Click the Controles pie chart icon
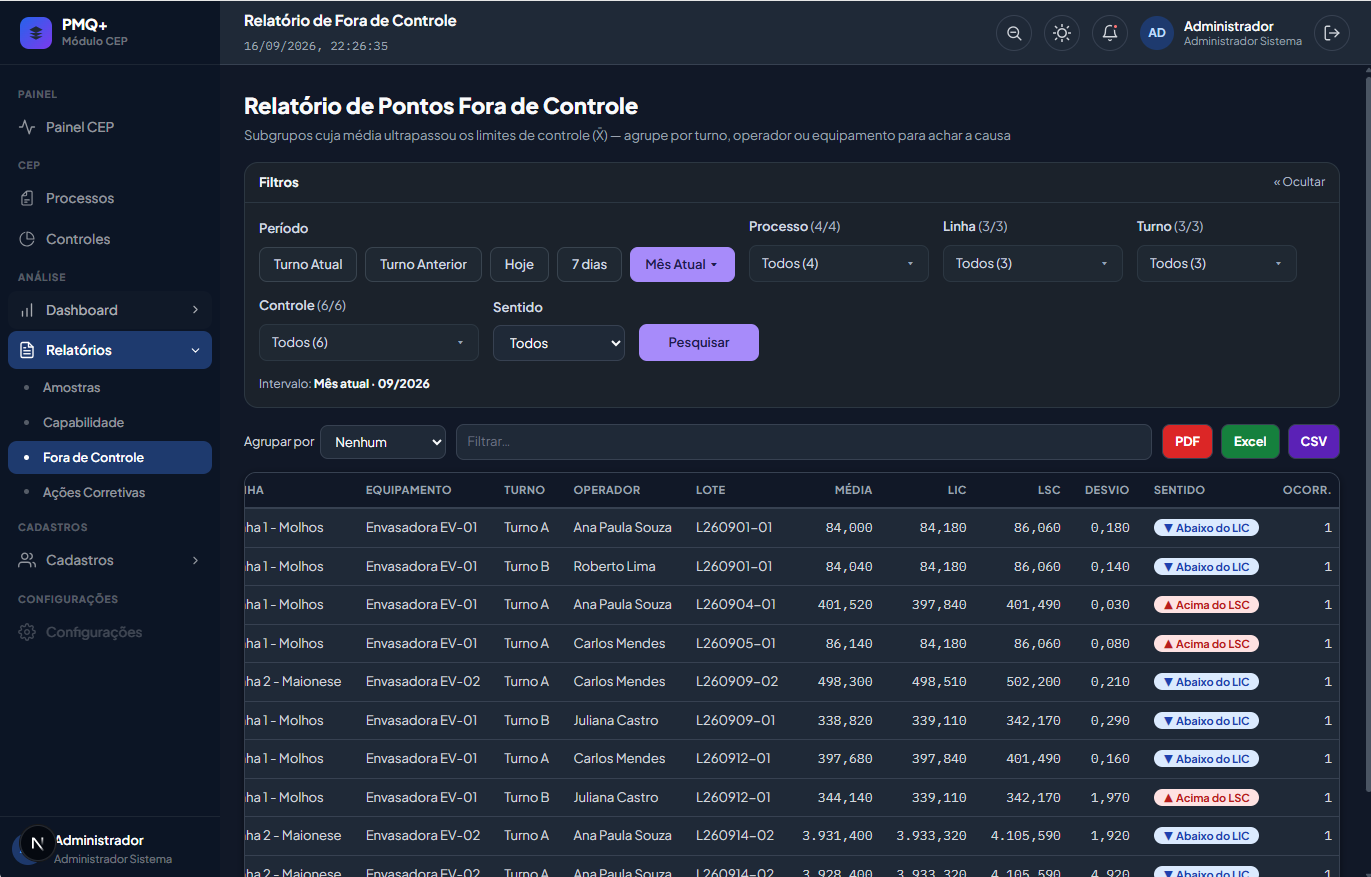 coord(27,239)
